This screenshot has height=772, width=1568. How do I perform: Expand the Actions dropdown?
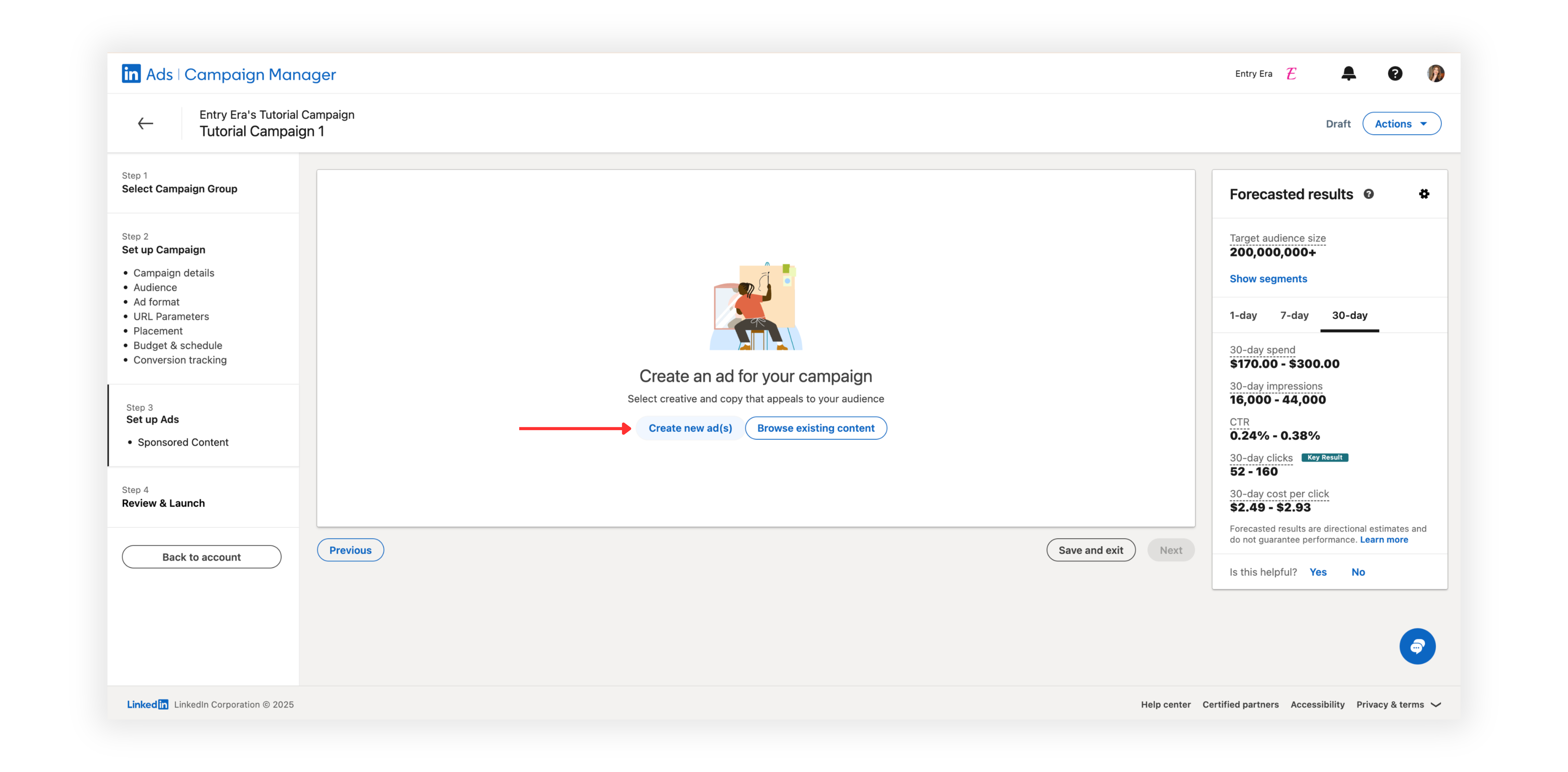[x=1401, y=124]
